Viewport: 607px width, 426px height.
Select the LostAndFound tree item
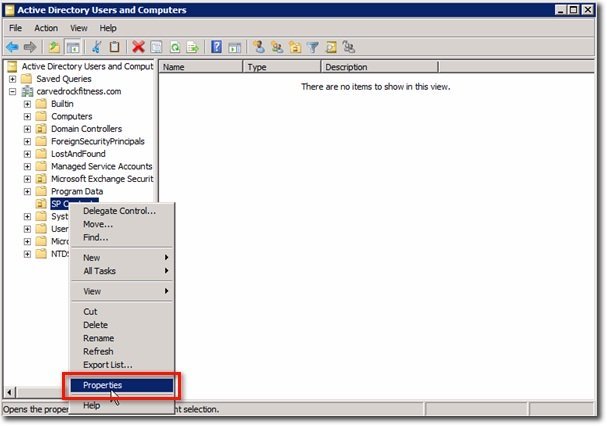pyautogui.click(x=78, y=154)
